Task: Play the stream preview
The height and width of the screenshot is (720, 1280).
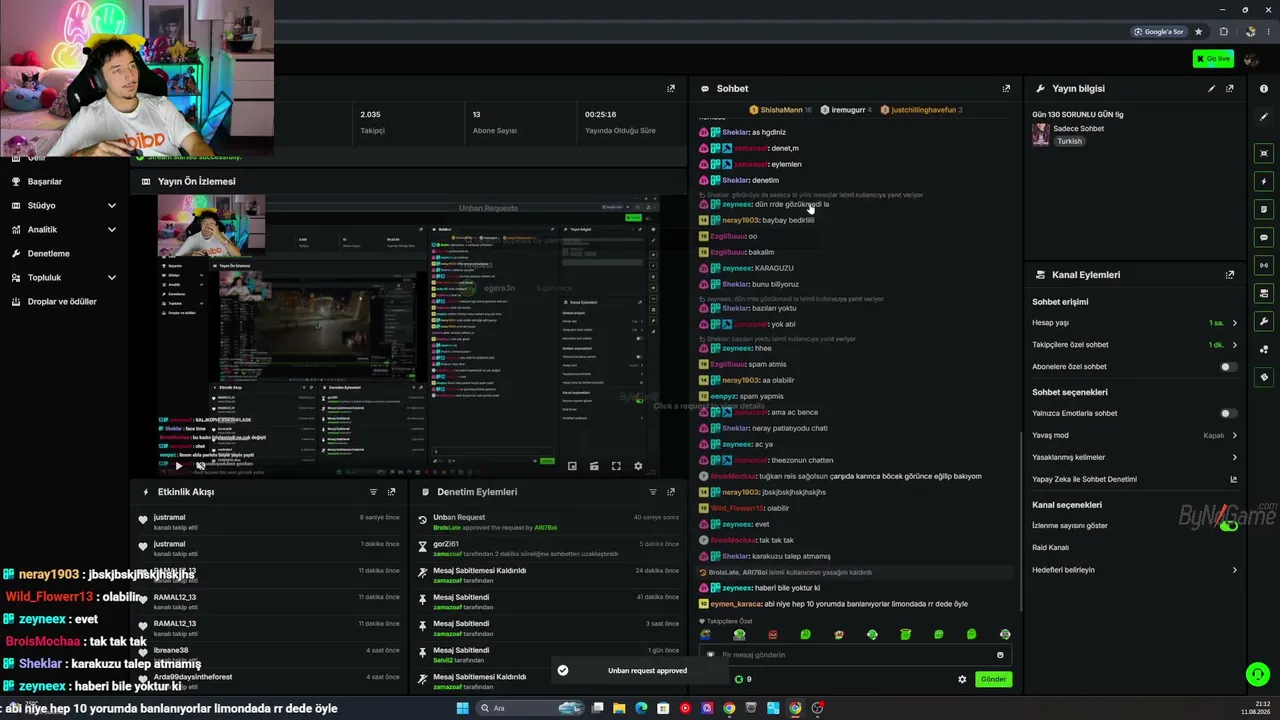Action: [179, 466]
